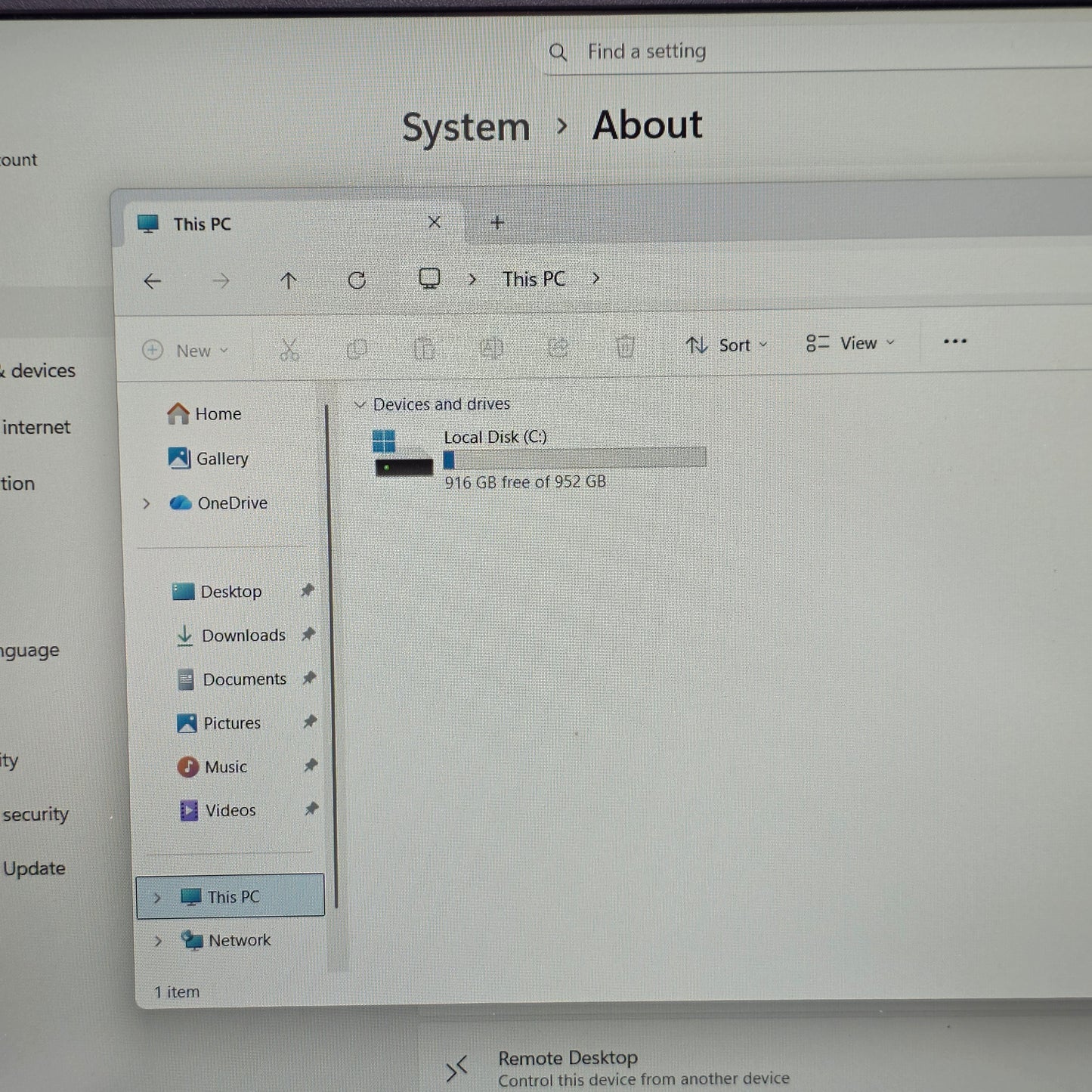The height and width of the screenshot is (1092, 1092).
Task: Unpin Desktop using its pin icon
Action: pos(308,590)
